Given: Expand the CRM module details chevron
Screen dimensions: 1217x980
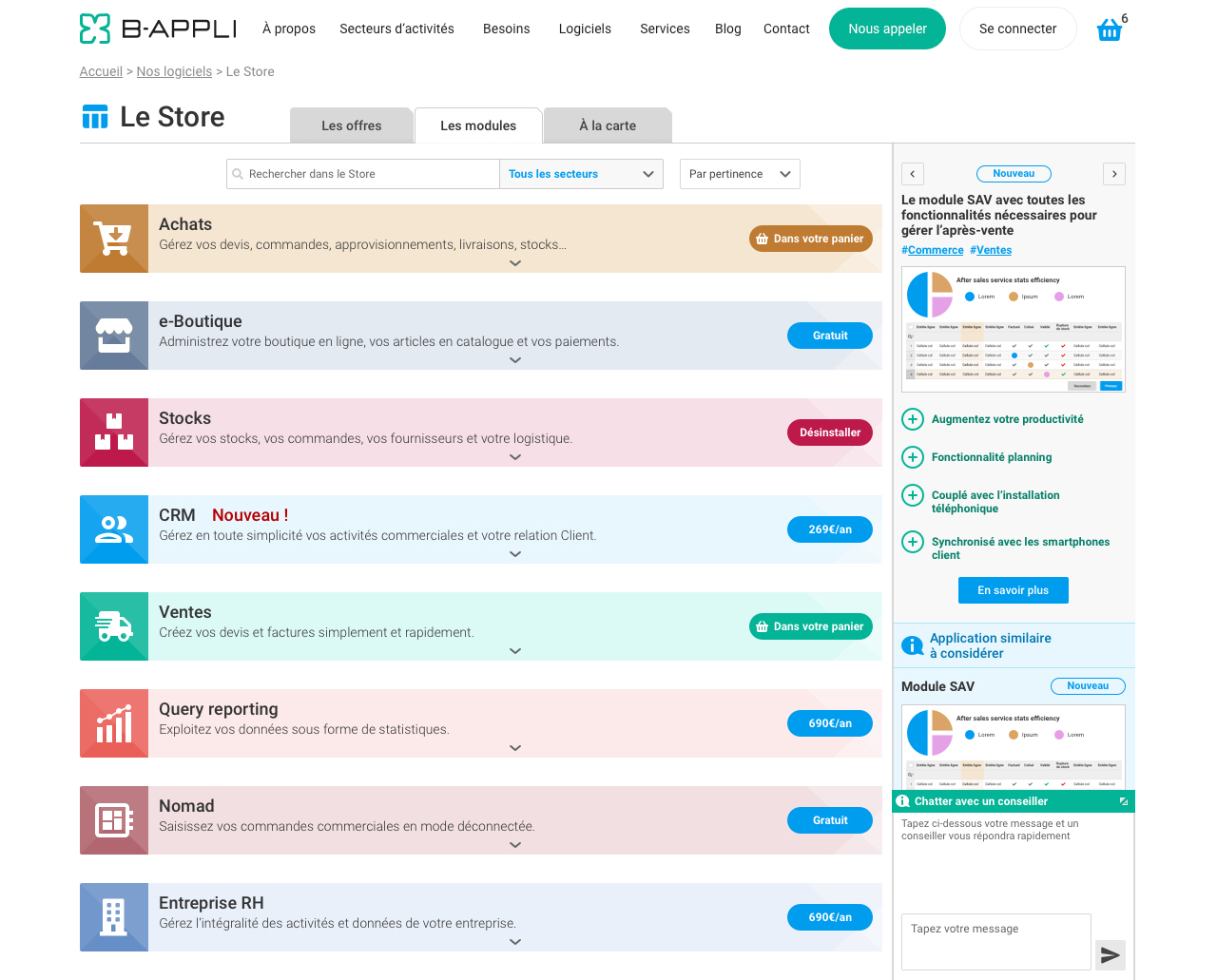Looking at the screenshot, I should click(x=515, y=554).
